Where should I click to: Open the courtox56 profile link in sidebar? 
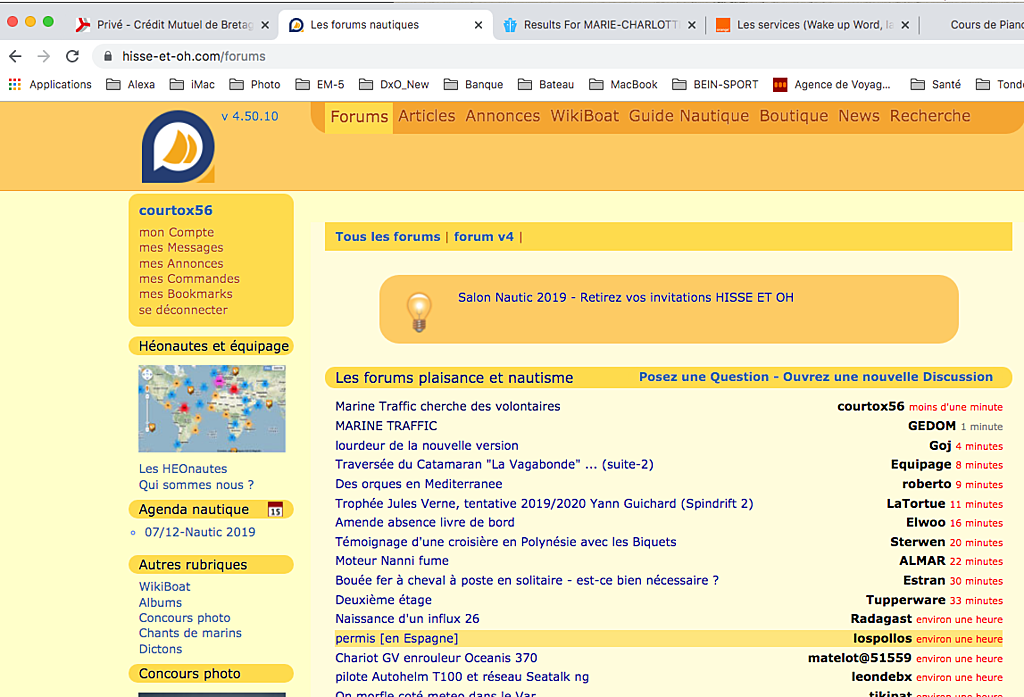pyautogui.click(x=176, y=210)
